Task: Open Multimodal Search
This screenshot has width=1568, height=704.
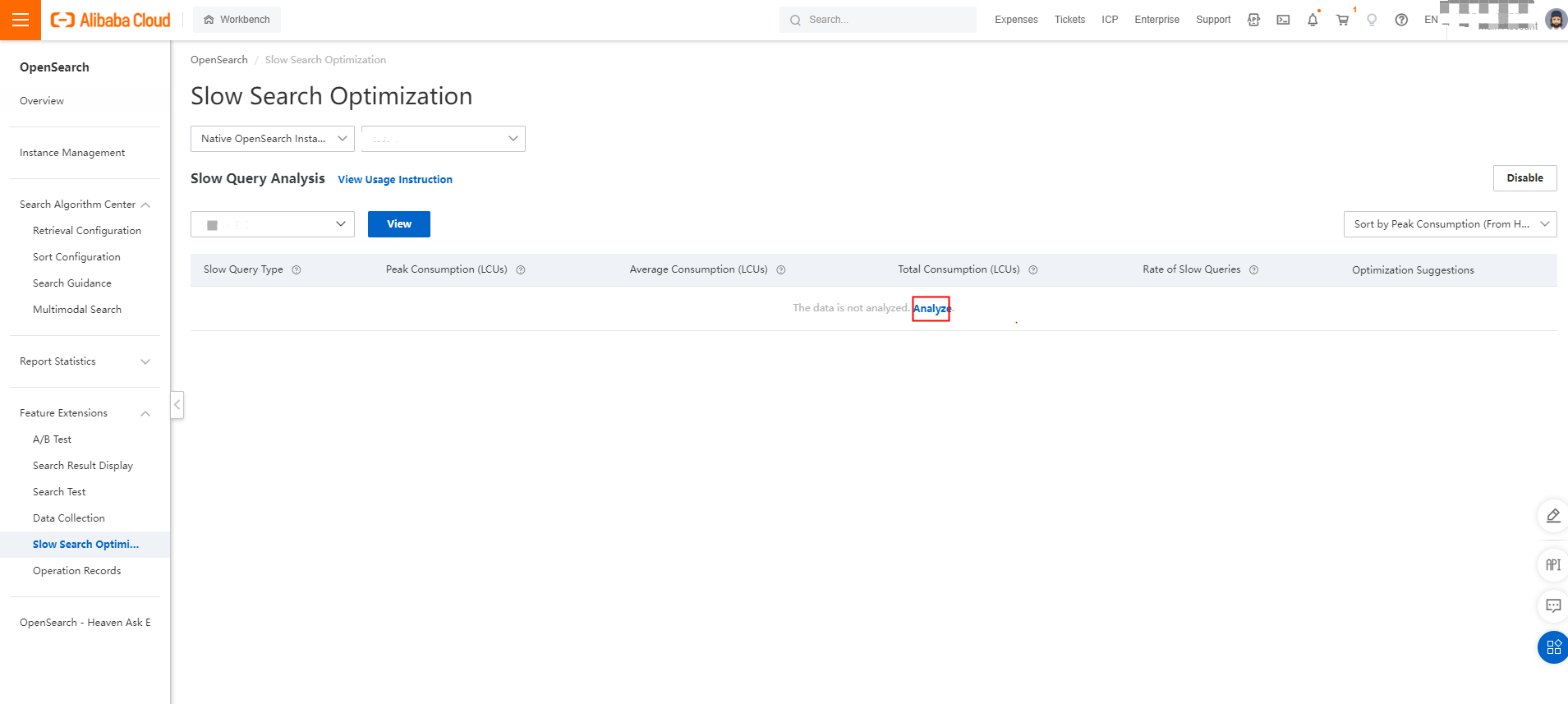Action: point(77,310)
